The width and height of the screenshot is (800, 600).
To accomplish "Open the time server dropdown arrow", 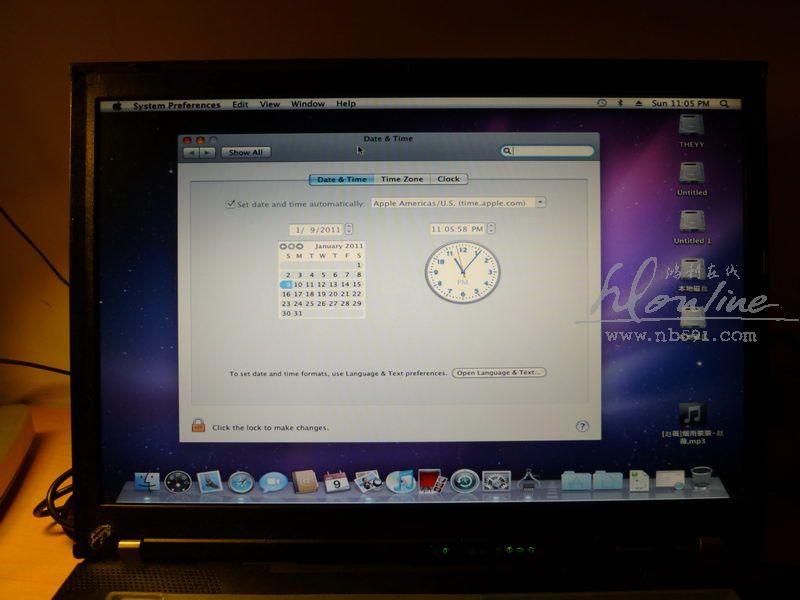I will (540, 203).
